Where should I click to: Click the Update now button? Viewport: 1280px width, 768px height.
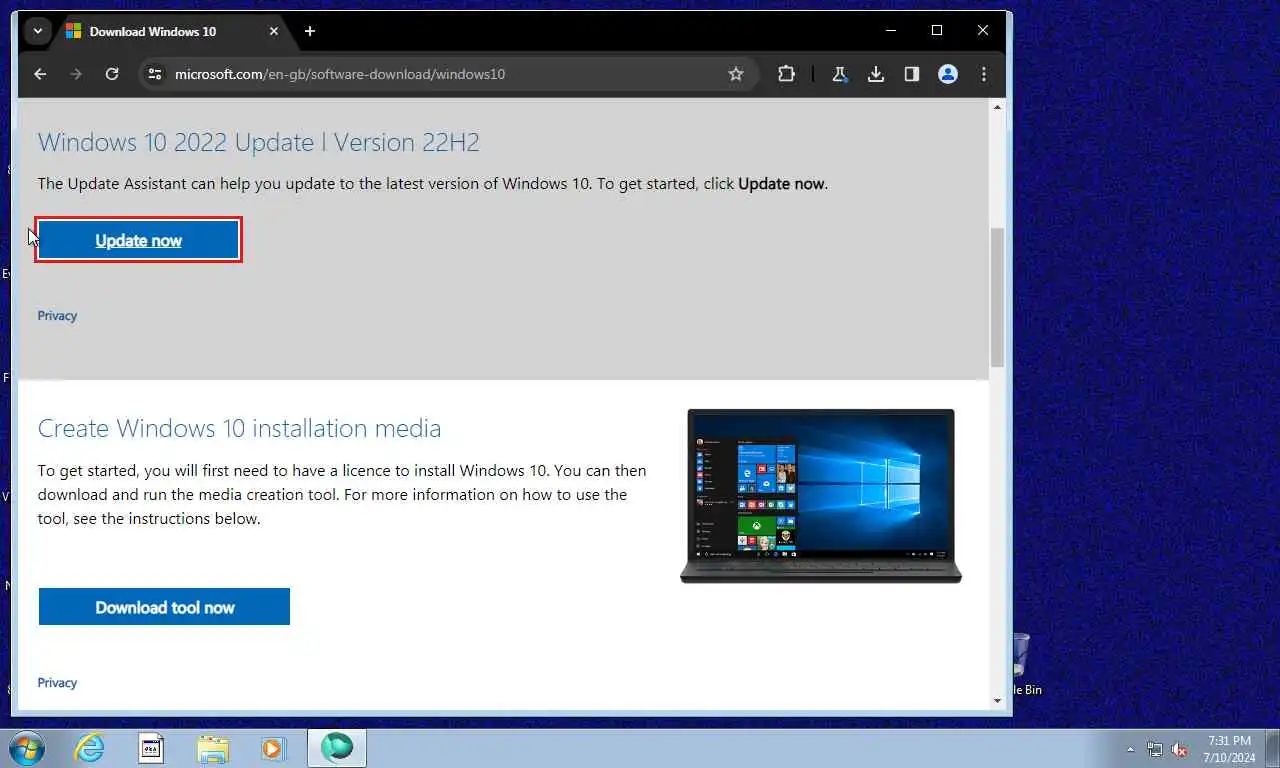click(x=138, y=240)
